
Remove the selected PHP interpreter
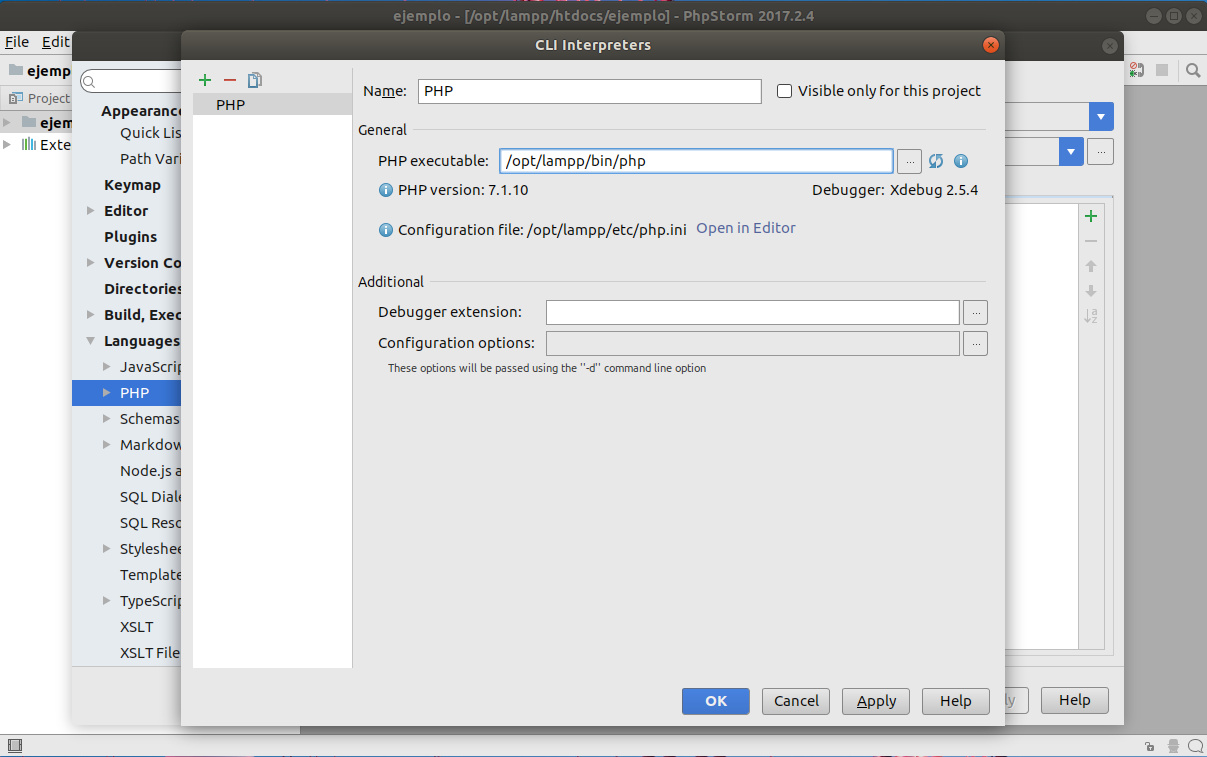click(230, 80)
